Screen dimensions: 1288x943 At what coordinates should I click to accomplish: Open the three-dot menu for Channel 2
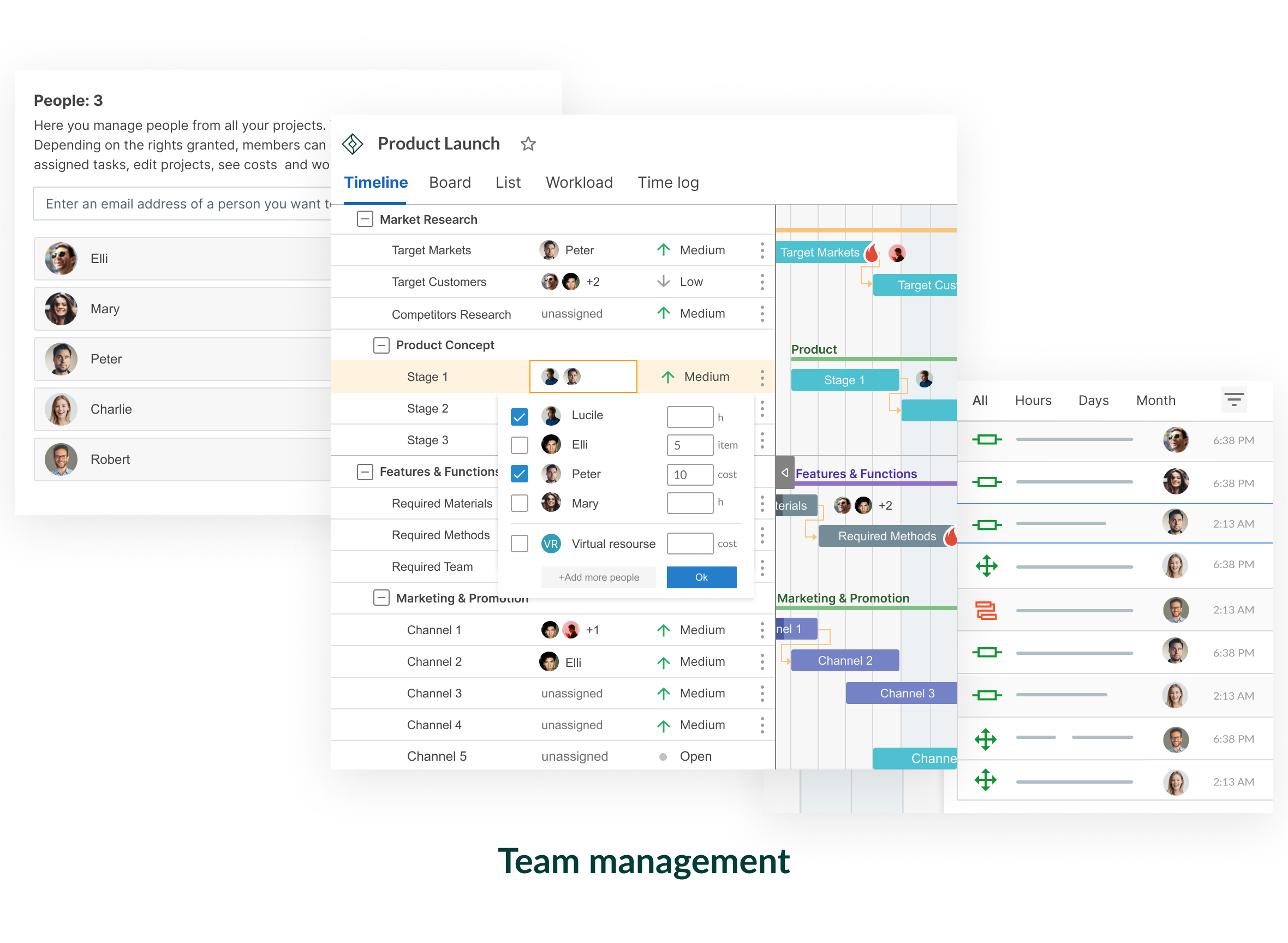[762, 662]
